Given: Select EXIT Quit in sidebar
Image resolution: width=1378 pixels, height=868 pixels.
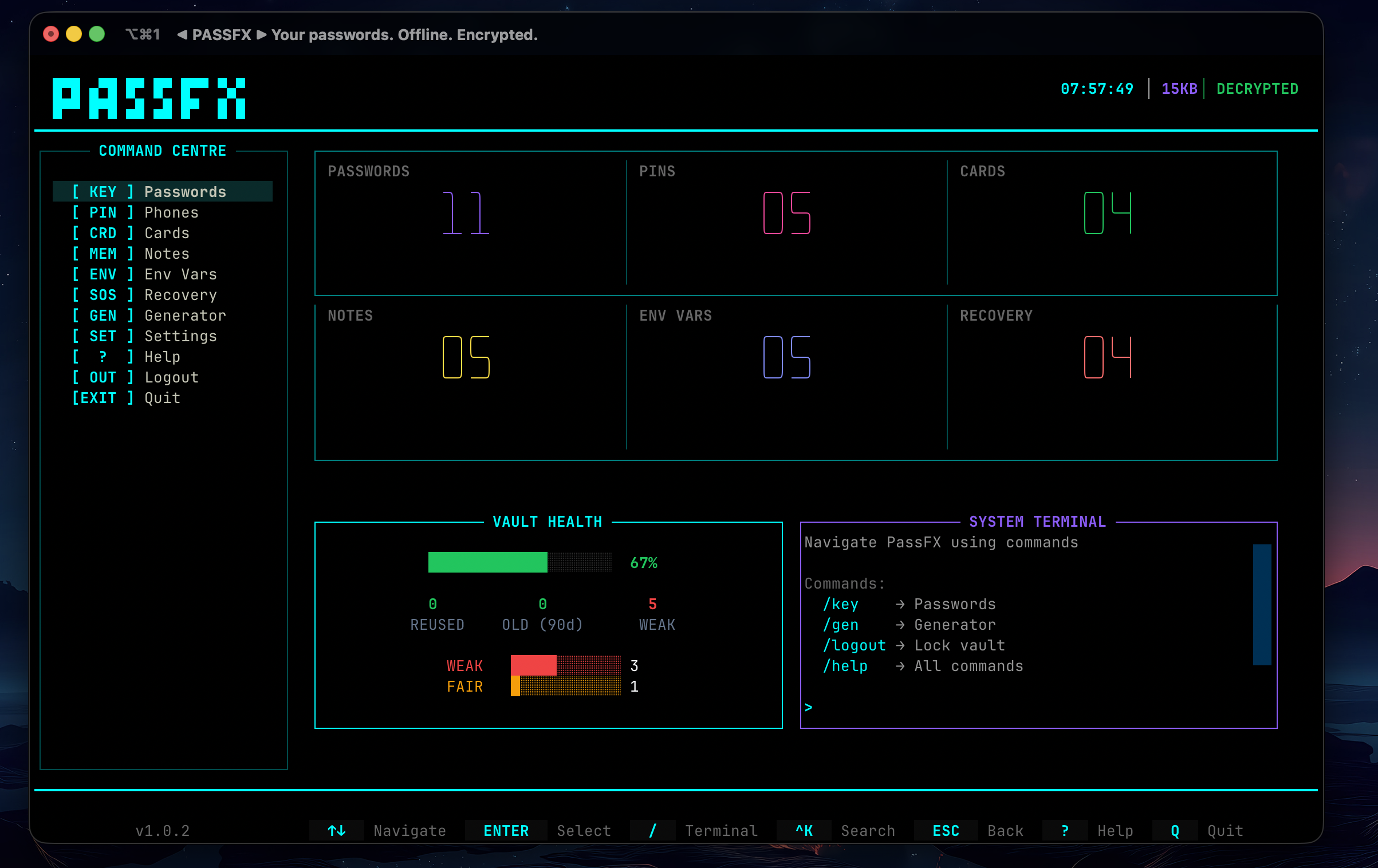Looking at the screenshot, I should 162,398.
